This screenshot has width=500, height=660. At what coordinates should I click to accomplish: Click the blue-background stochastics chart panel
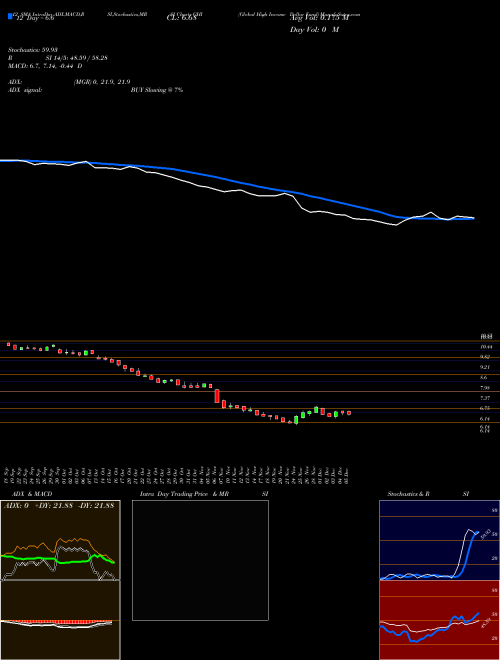pyautogui.click(x=439, y=540)
